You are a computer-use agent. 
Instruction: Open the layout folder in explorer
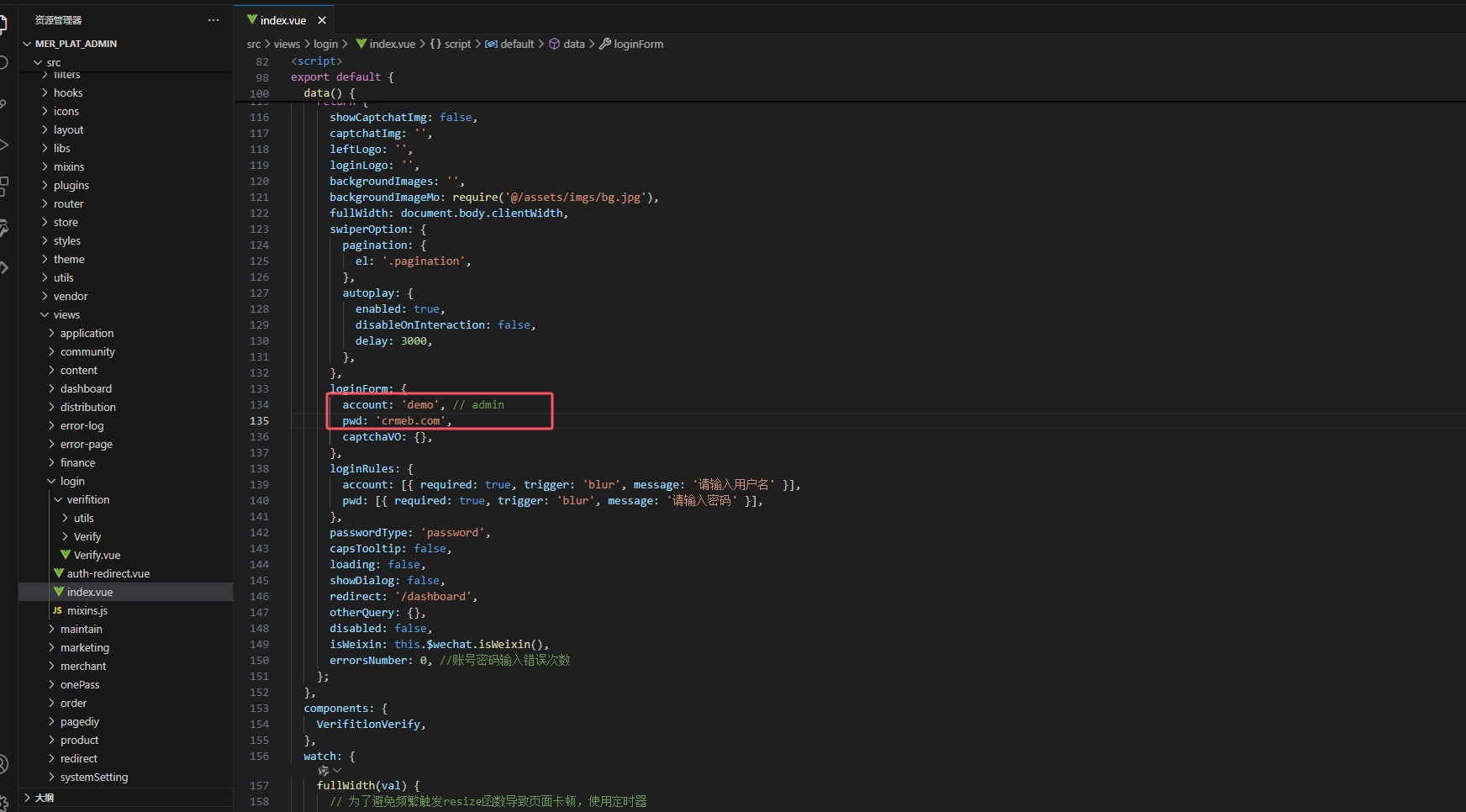click(x=69, y=129)
